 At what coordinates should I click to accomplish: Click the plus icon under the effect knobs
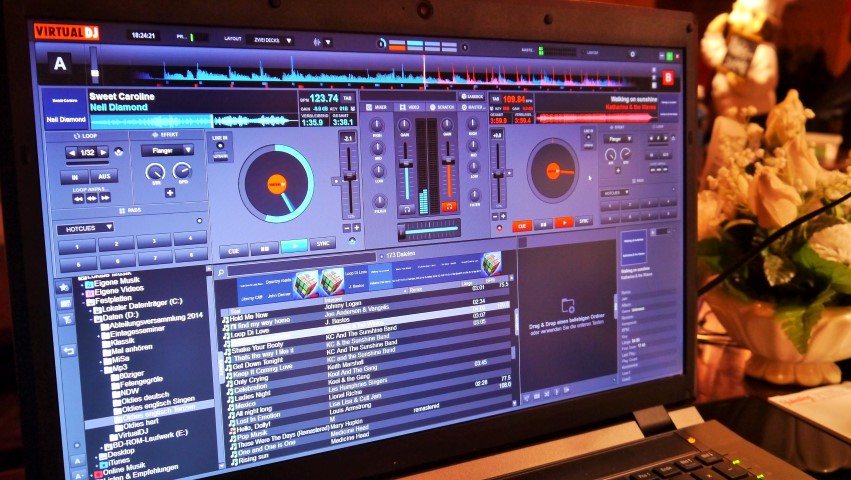[169, 193]
